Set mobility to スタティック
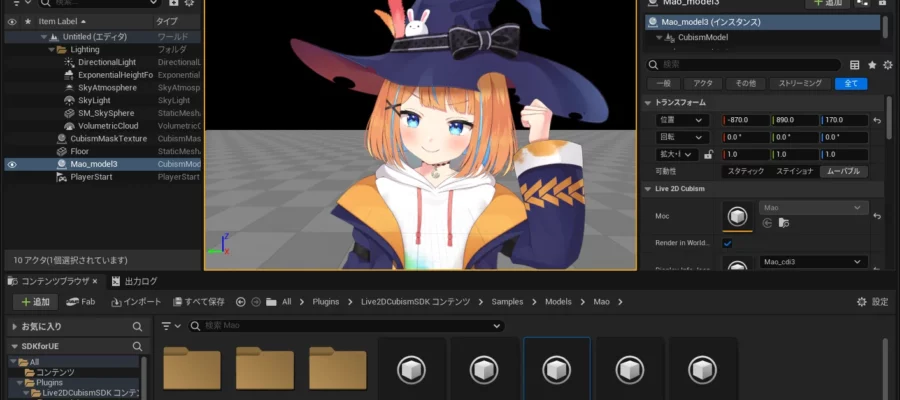The height and width of the screenshot is (400, 900). (x=745, y=171)
